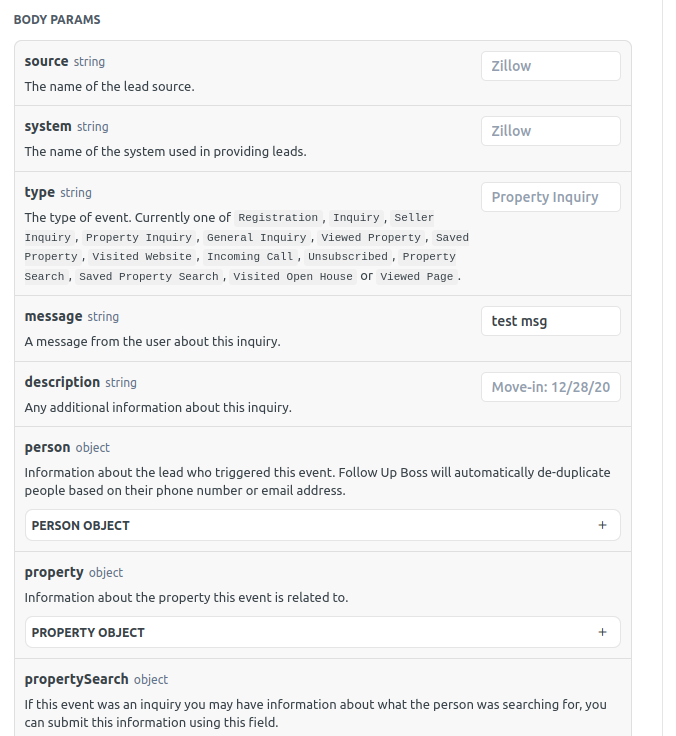
Task: Click the Registration code tag
Action: point(278,218)
